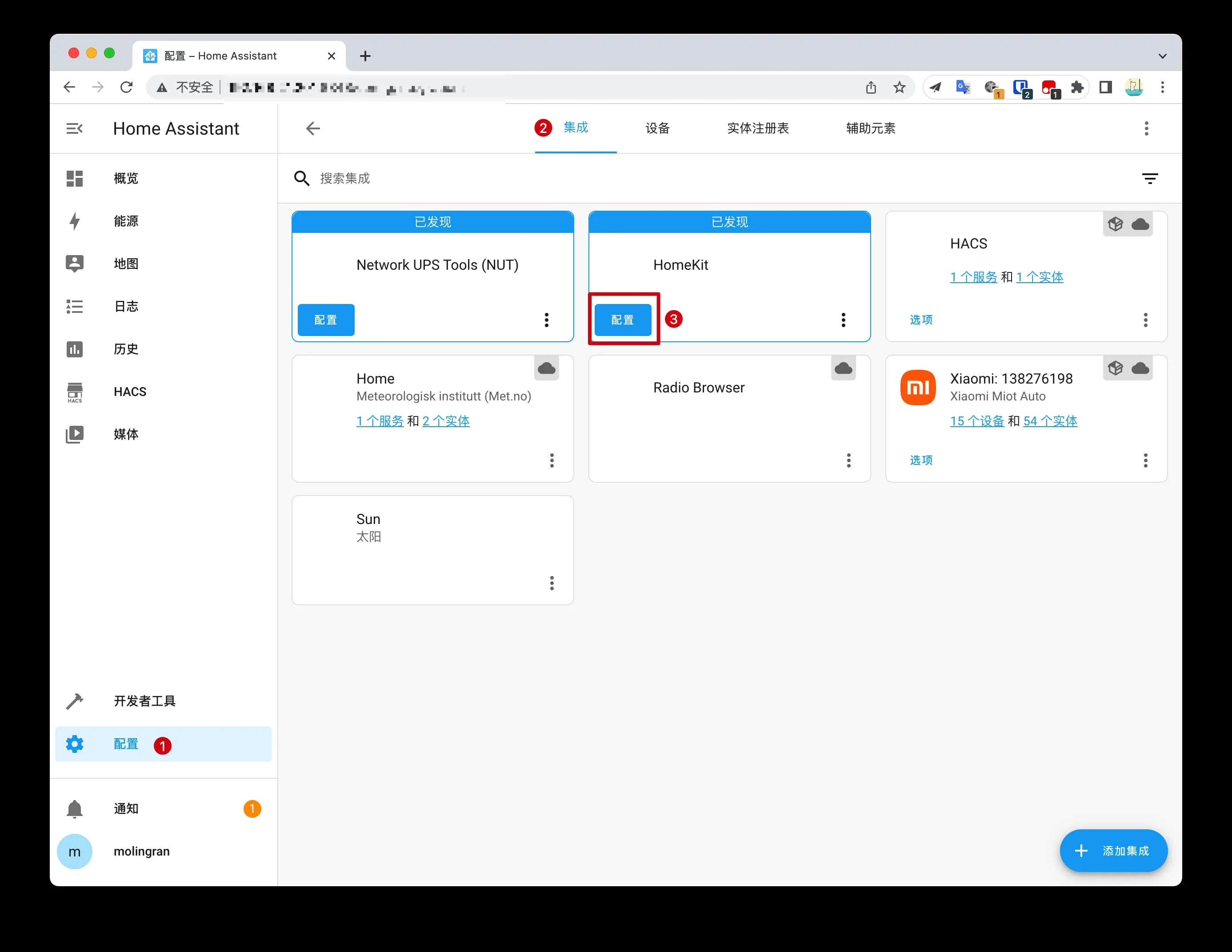Open the 54 个实体 link under Xiaomi
The width and height of the screenshot is (1232, 952).
[x=1050, y=421]
